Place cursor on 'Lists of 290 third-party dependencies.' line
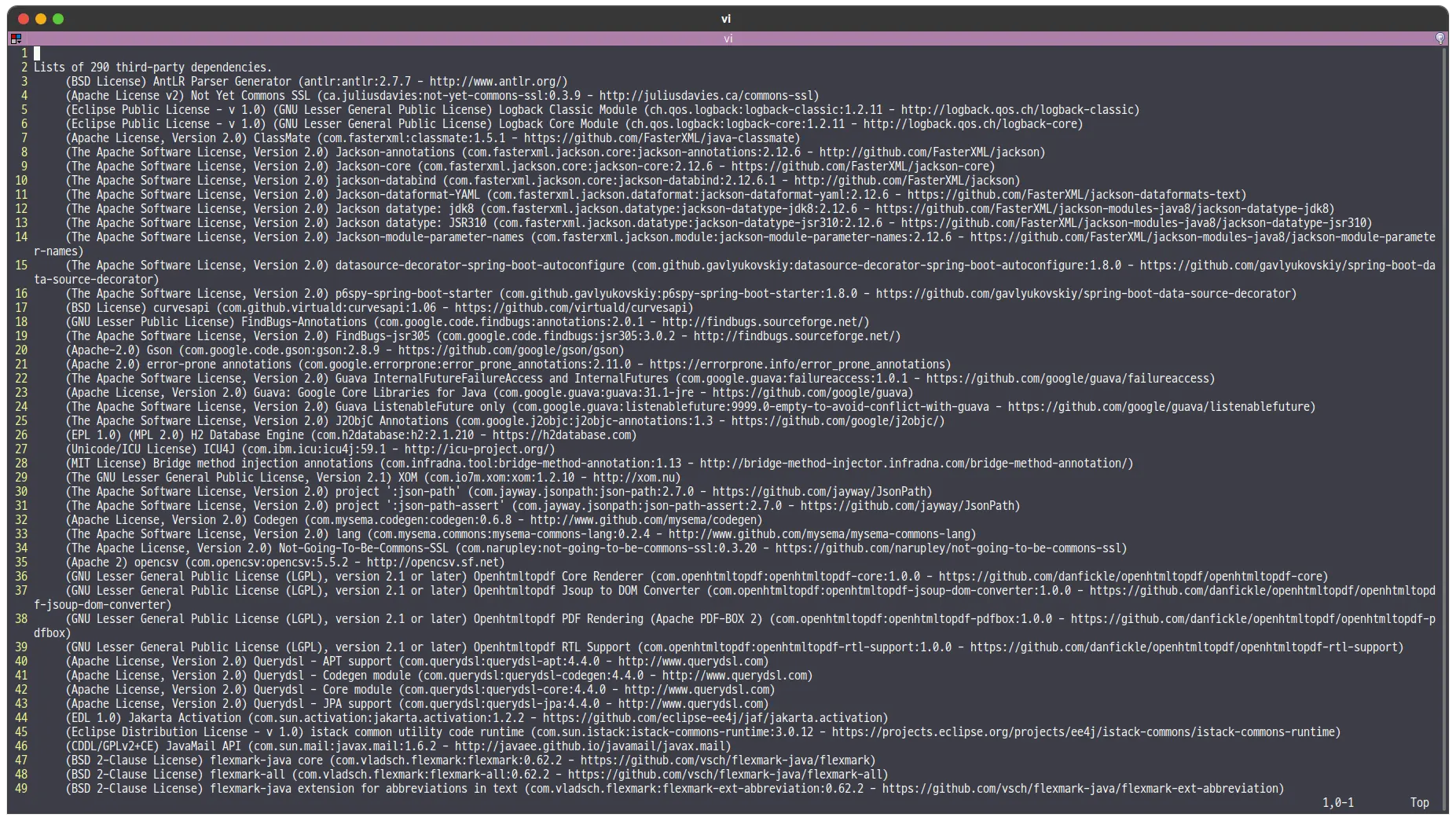The height and width of the screenshot is (821, 1456). click(x=152, y=68)
